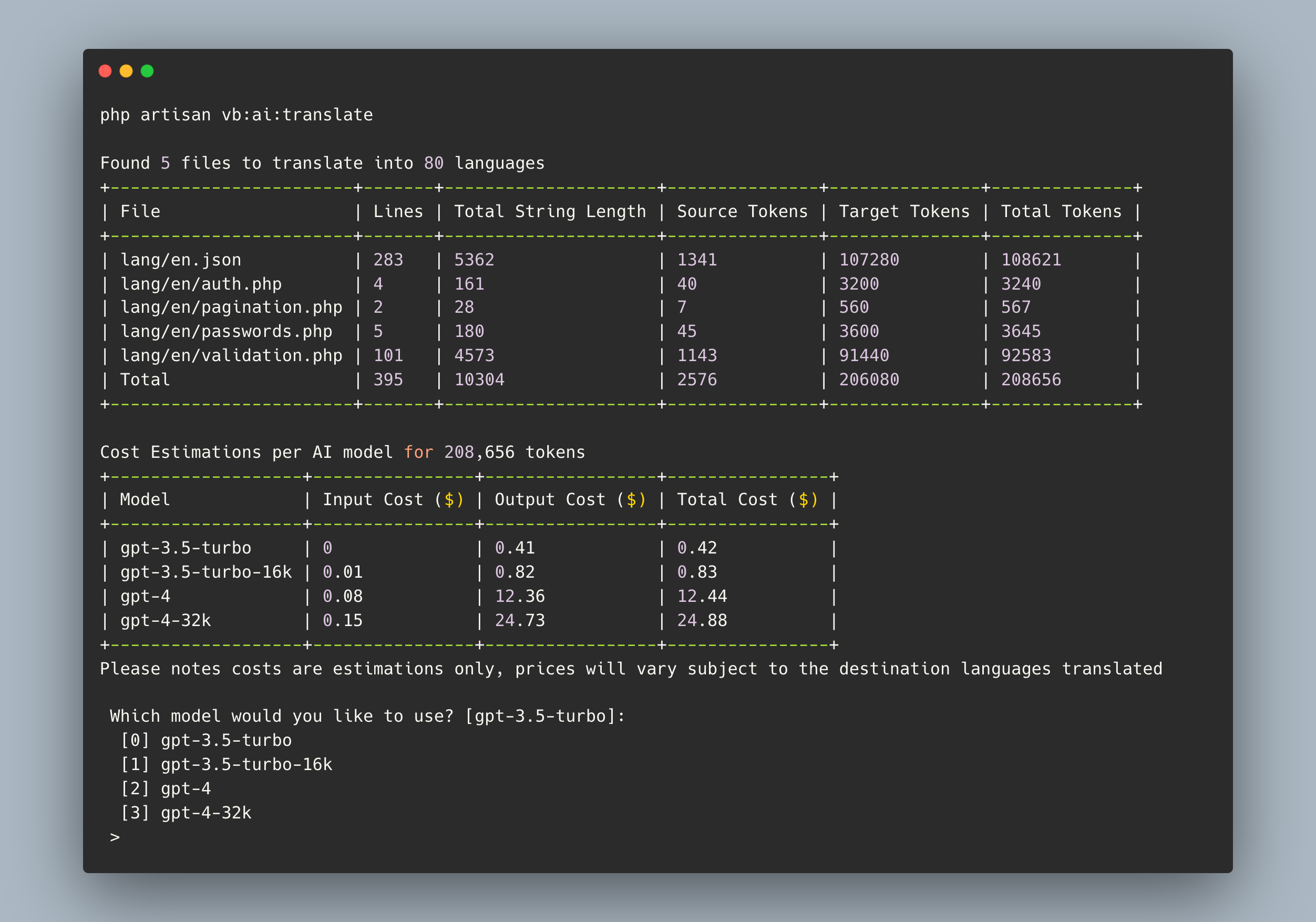
Task: Click the 'Total Tokens' column header
Action: tap(1062, 212)
